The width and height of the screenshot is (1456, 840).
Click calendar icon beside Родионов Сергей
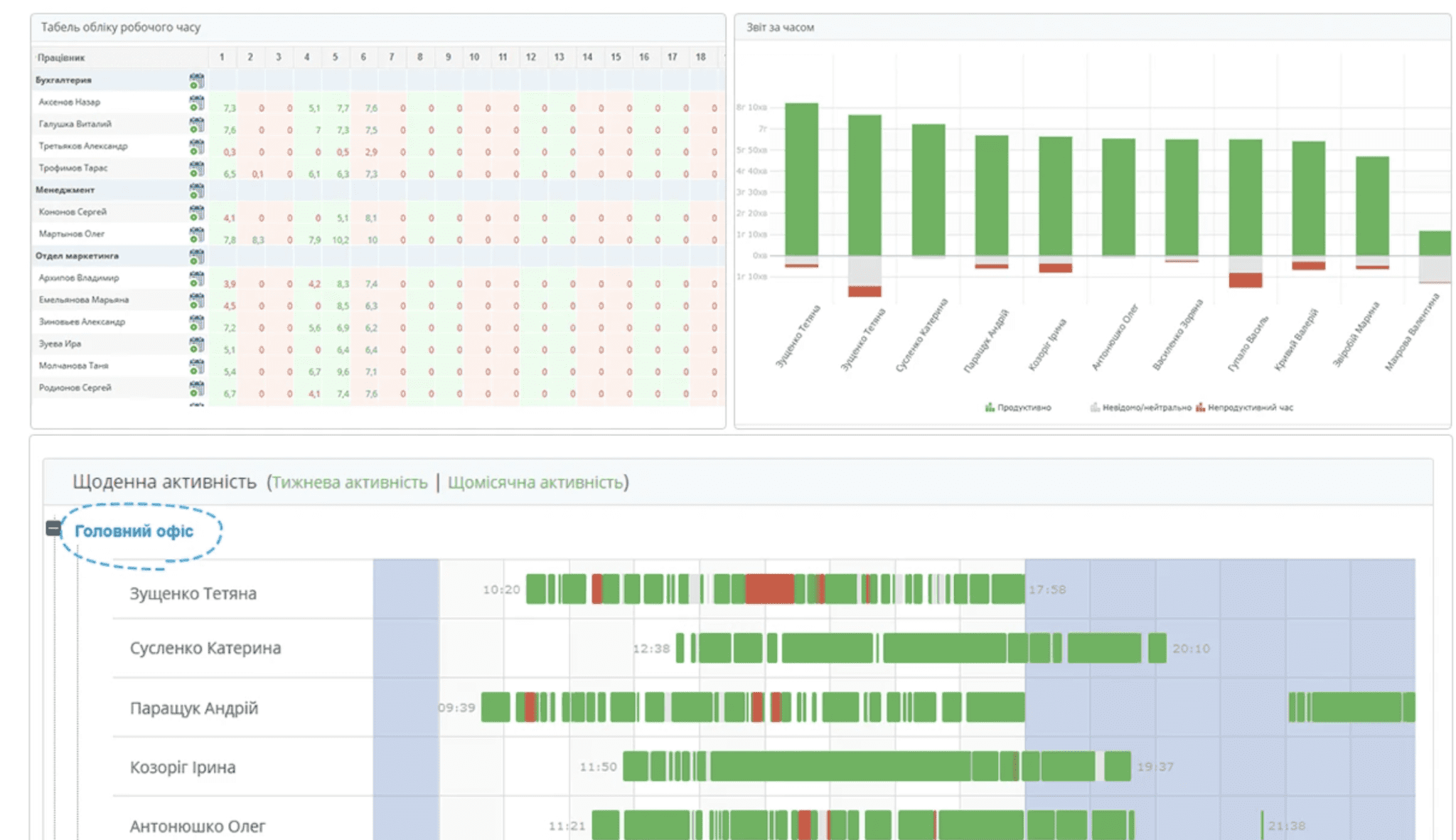pos(197,389)
